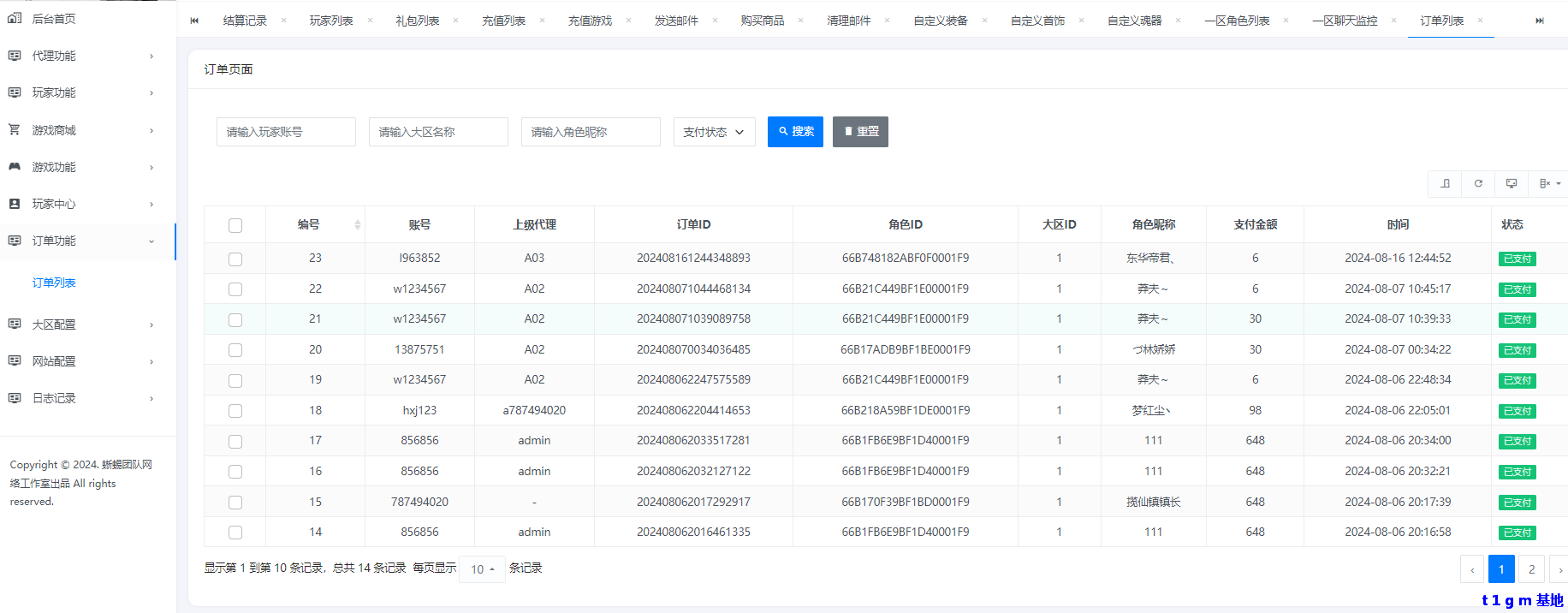1568x613 pixels.
Task: Click account cell hxj123
Action: click(x=419, y=410)
